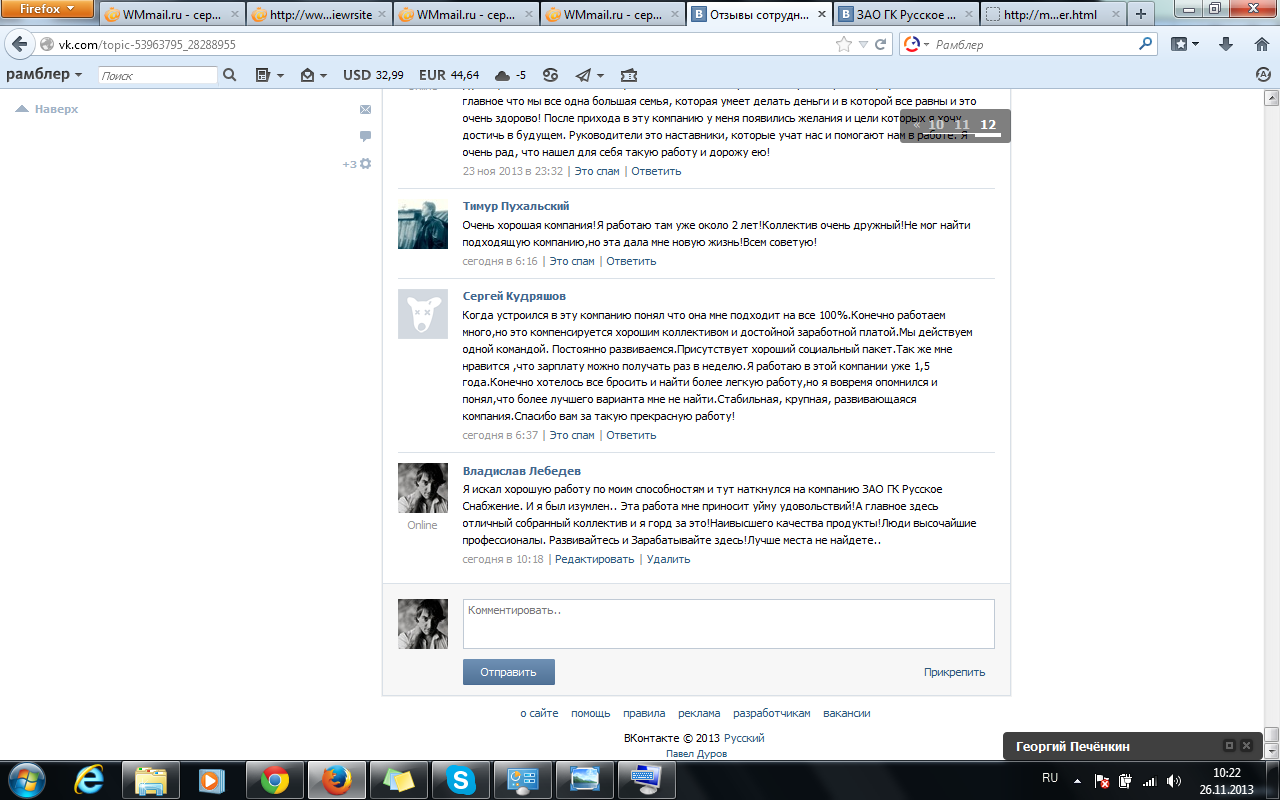1280x800 pixels.
Task: Open Сергей Кудряшов's profile name
Action: click(514, 296)
